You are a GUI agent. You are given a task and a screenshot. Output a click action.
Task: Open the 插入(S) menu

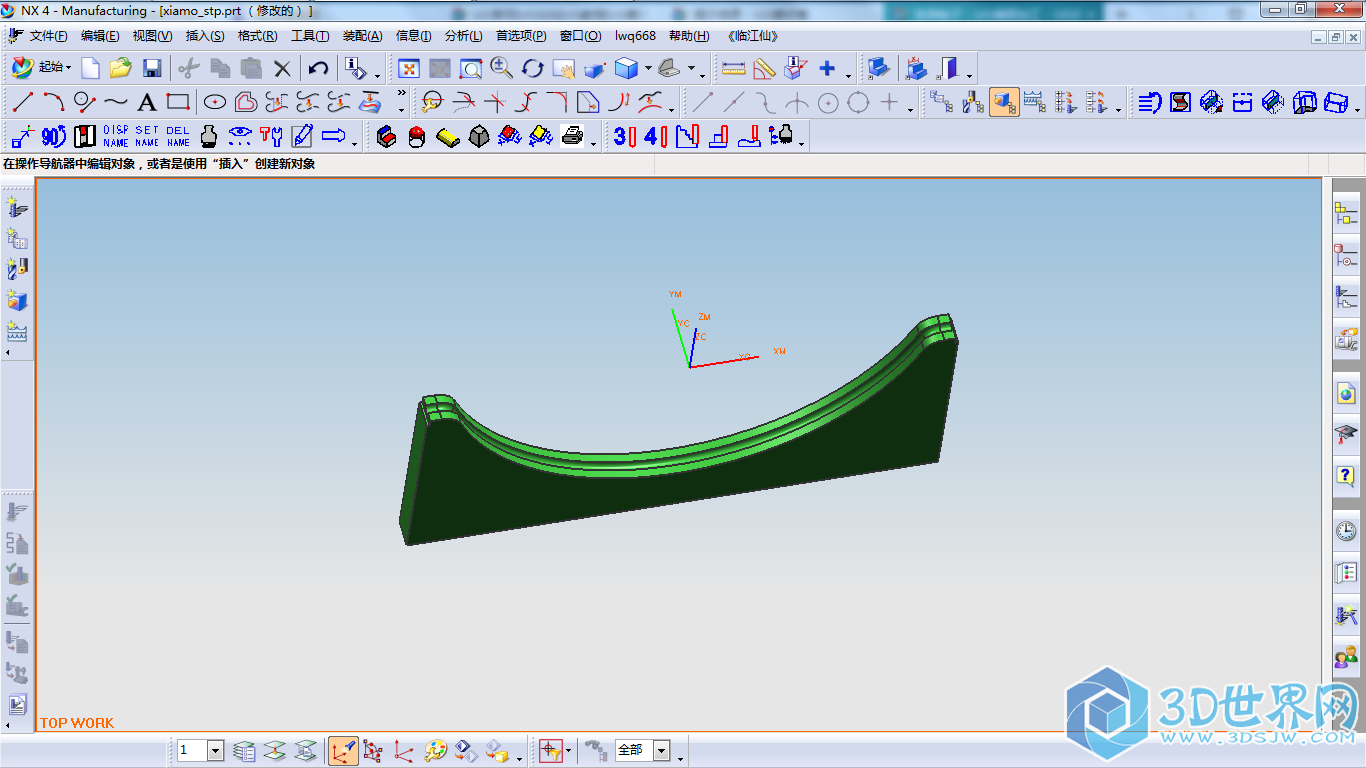204,36
